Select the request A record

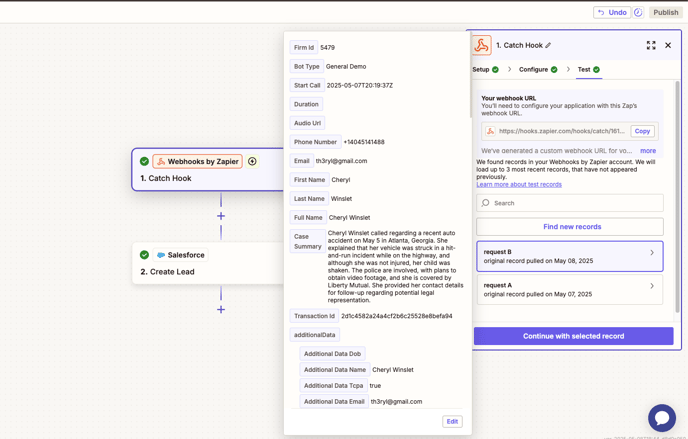560,289
